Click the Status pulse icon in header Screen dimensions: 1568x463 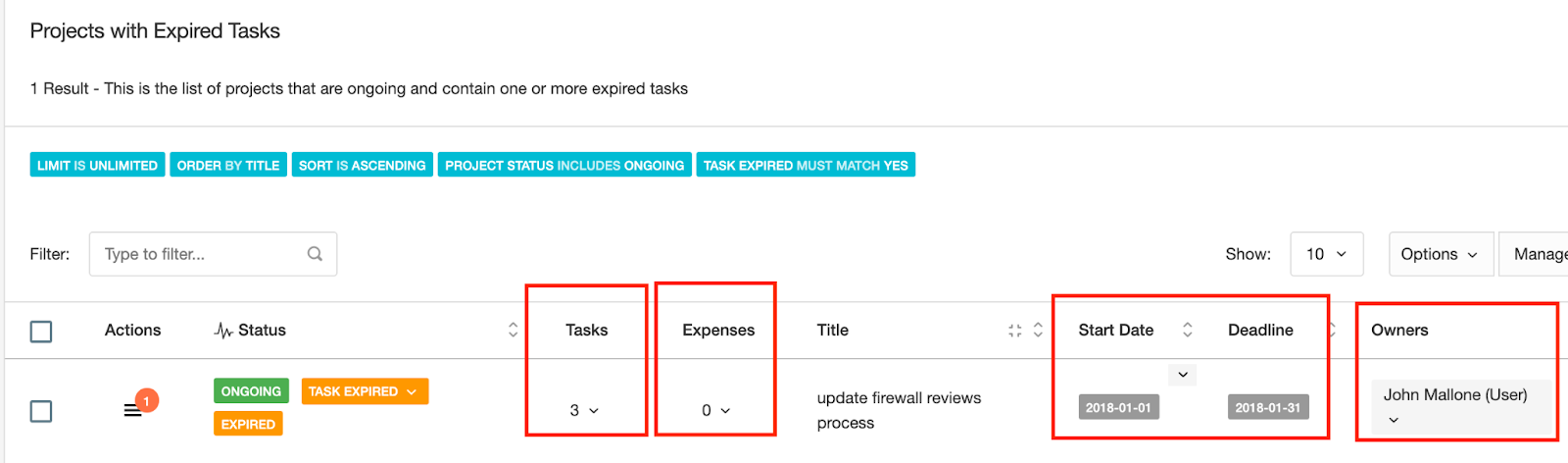coord(223,331)
